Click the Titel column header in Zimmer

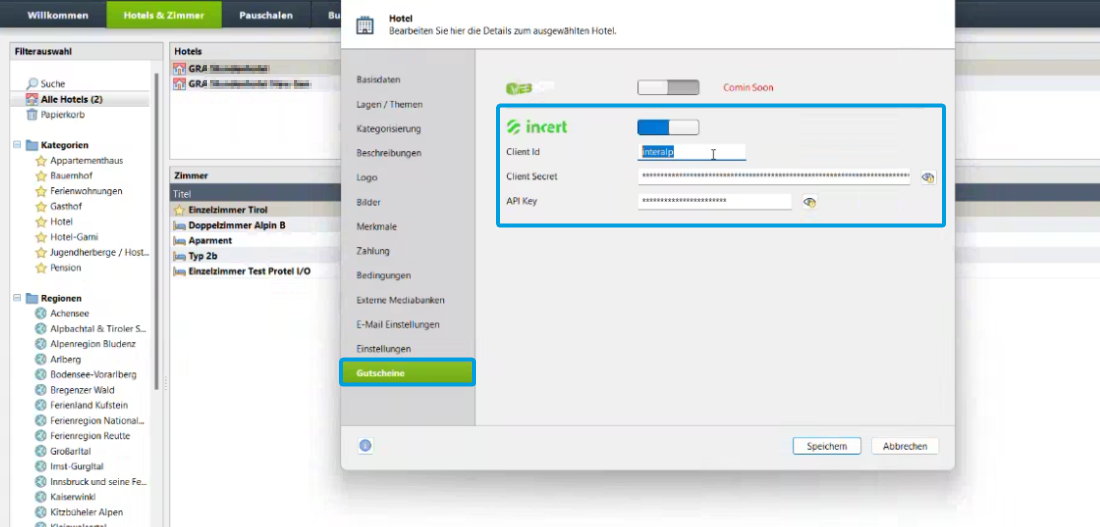[182, 194]
